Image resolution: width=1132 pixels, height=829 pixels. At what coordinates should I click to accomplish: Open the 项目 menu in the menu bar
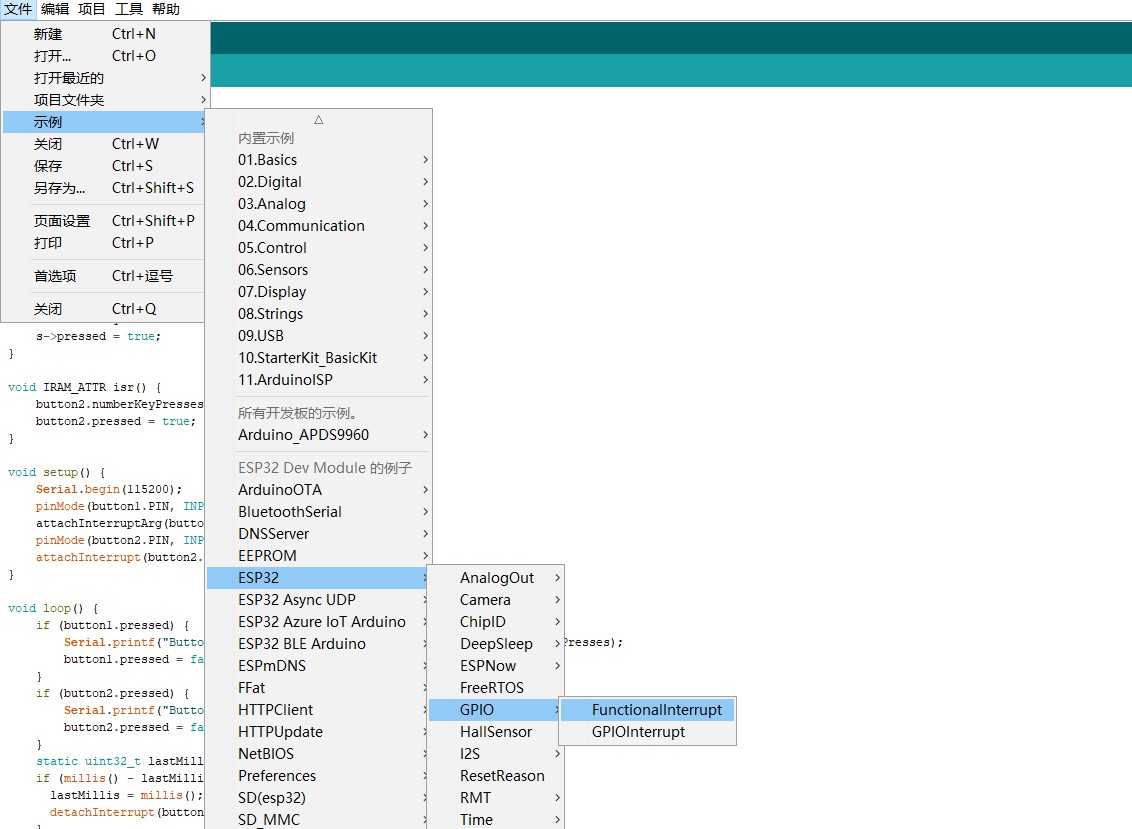click(92, 9)
